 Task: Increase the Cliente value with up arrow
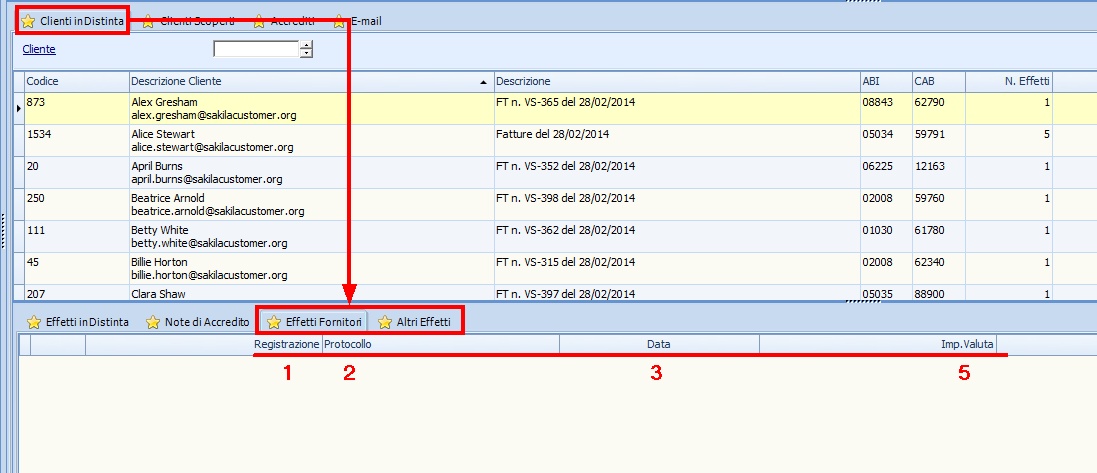coord(306,45)
